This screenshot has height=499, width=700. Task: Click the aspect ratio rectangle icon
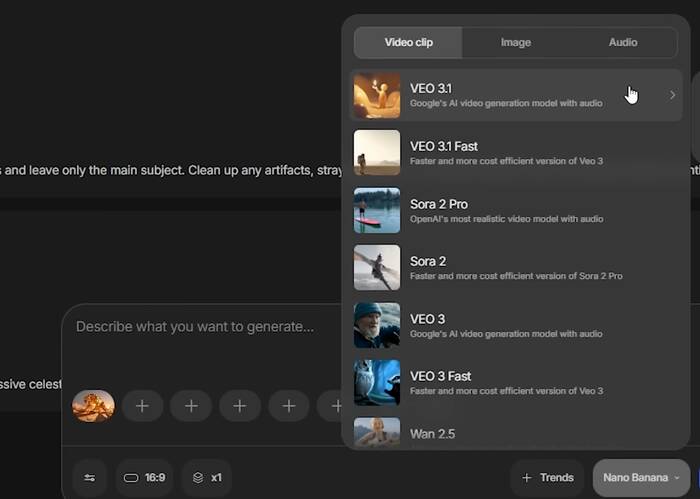pos(131,478)
